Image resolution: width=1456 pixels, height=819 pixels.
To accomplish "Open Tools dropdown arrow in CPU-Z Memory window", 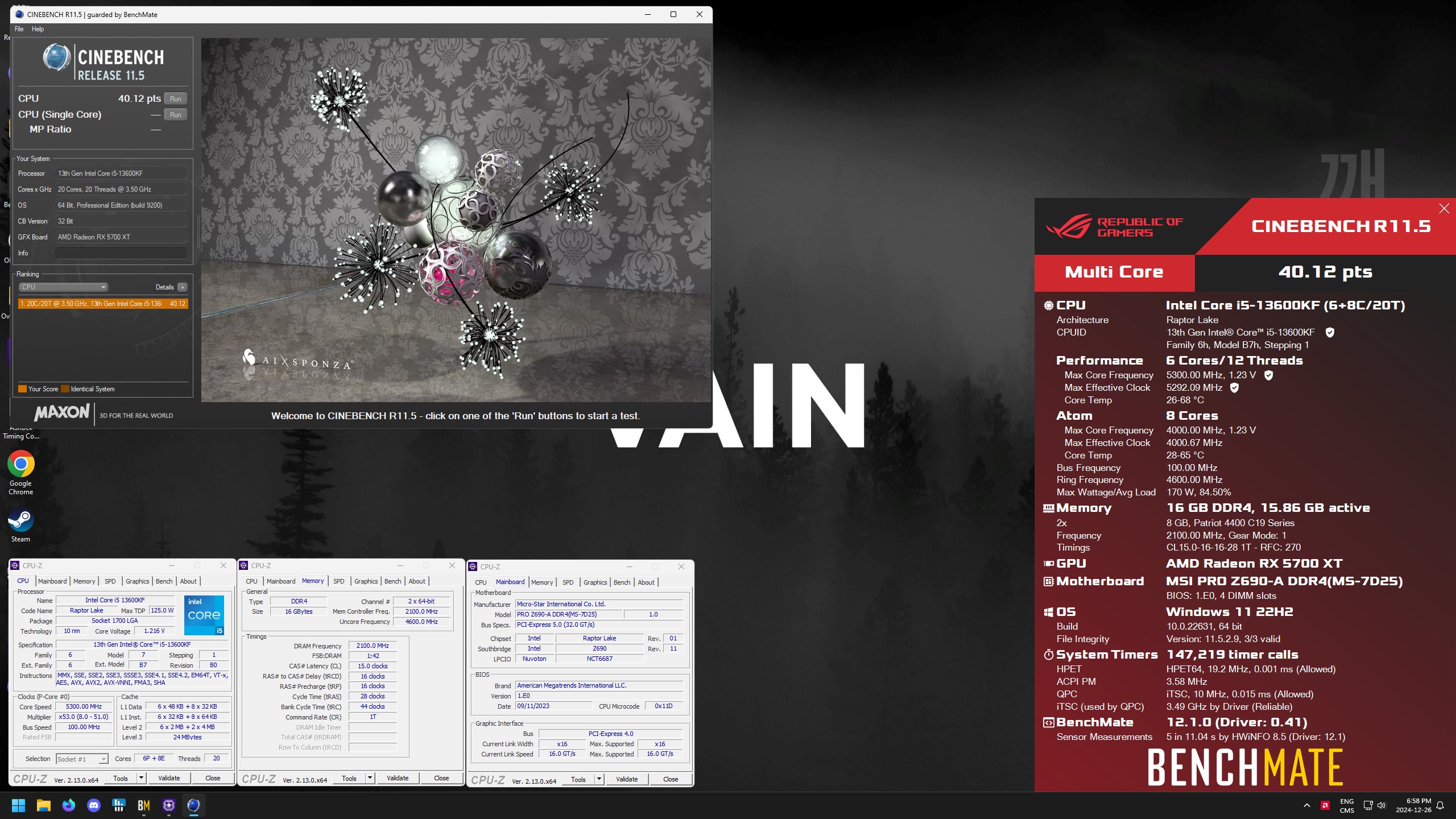I will coord(370,778).
